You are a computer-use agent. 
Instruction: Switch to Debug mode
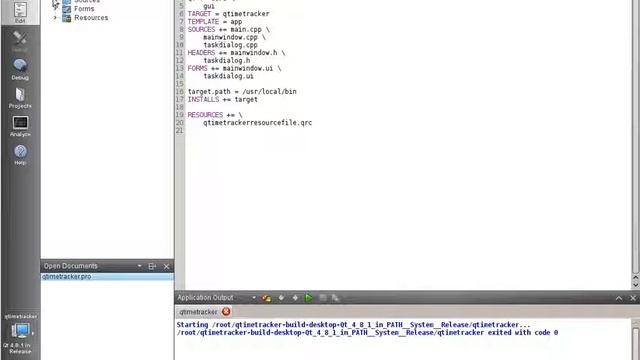20,69
